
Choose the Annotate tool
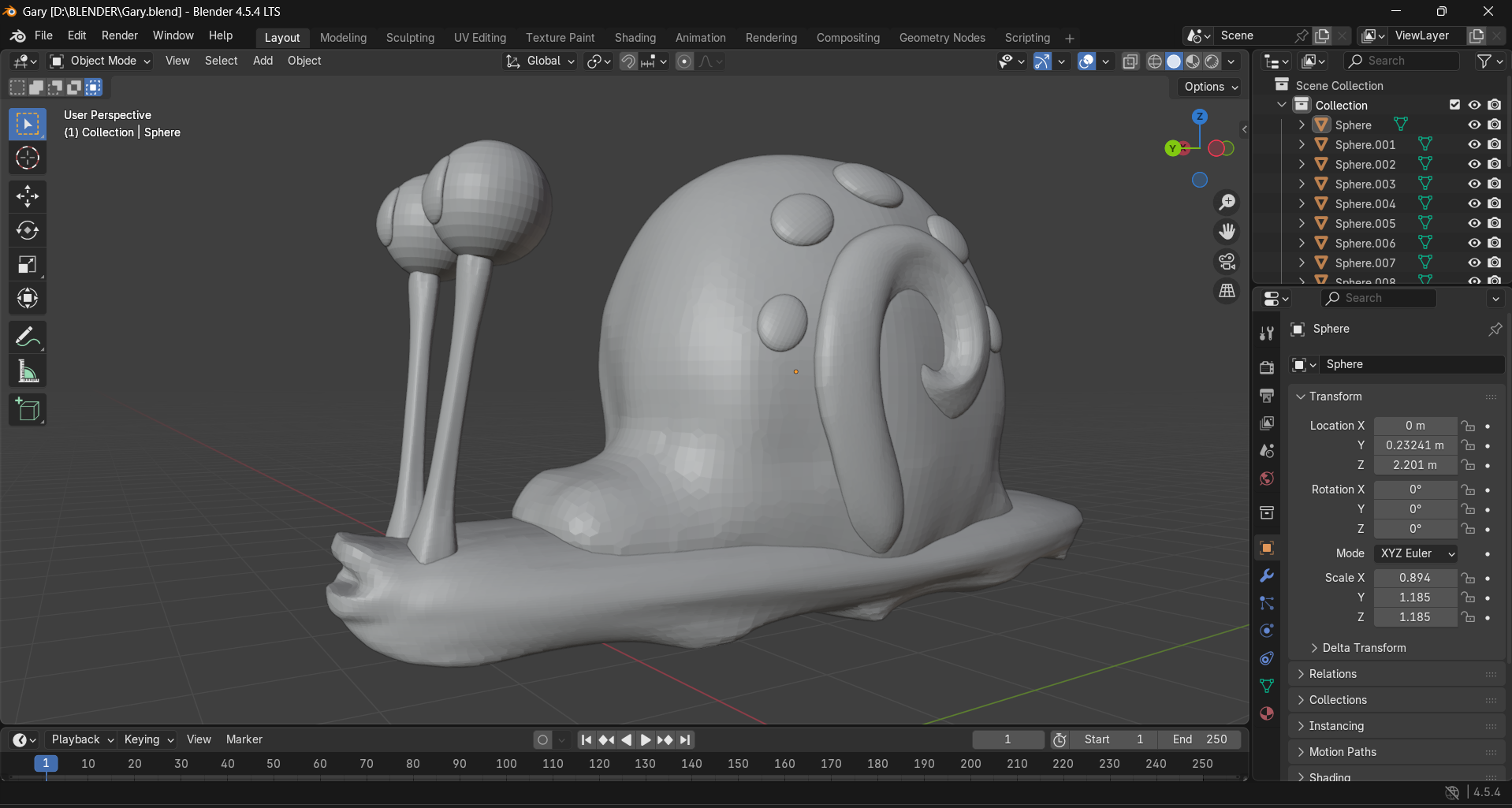[x=28, y=337]
